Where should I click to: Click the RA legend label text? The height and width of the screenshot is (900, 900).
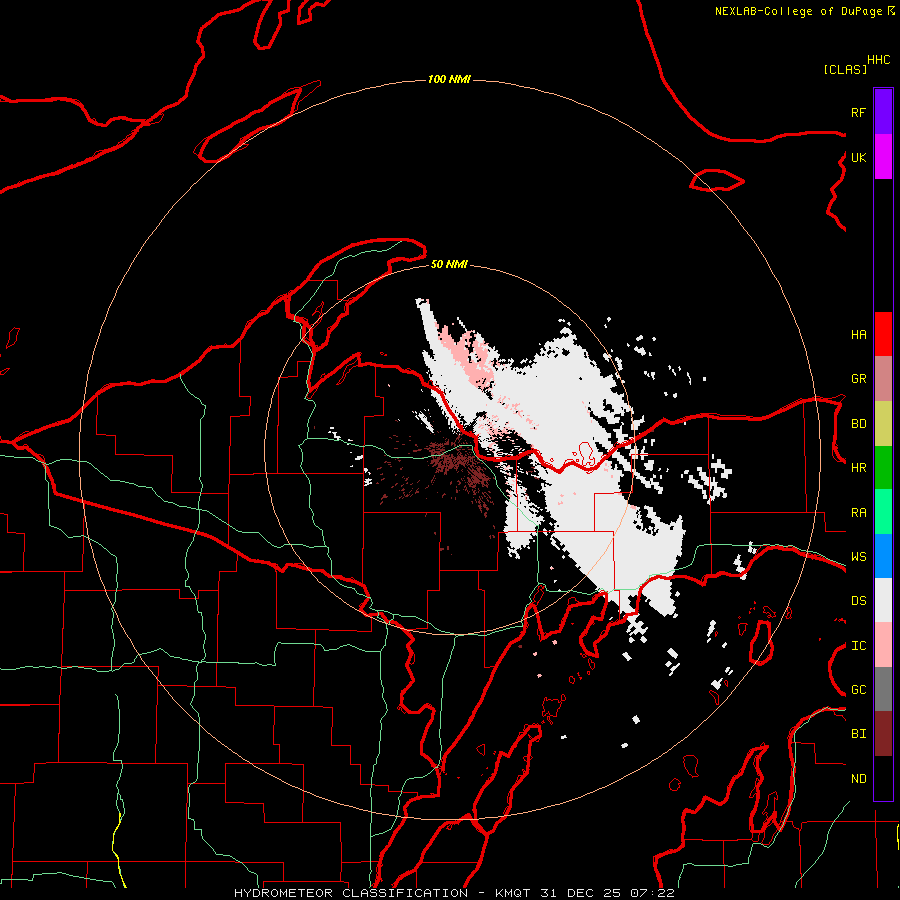click(x=858, y=513)
